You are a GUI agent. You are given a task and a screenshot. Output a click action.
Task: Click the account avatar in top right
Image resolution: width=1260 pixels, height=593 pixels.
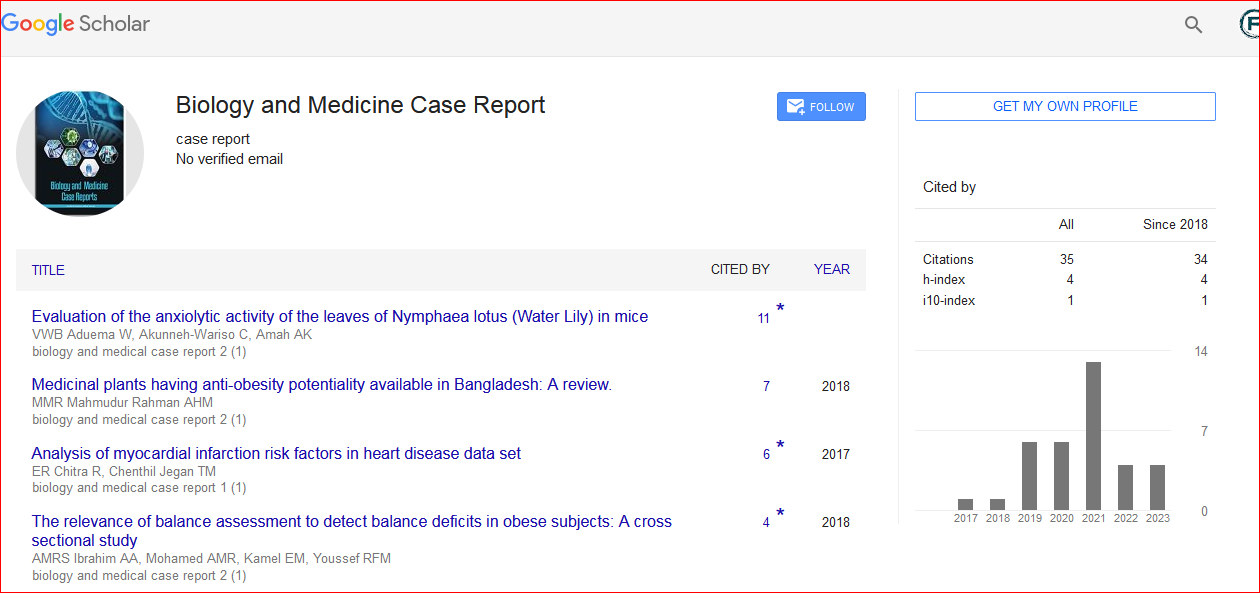tap(1248, 25)
